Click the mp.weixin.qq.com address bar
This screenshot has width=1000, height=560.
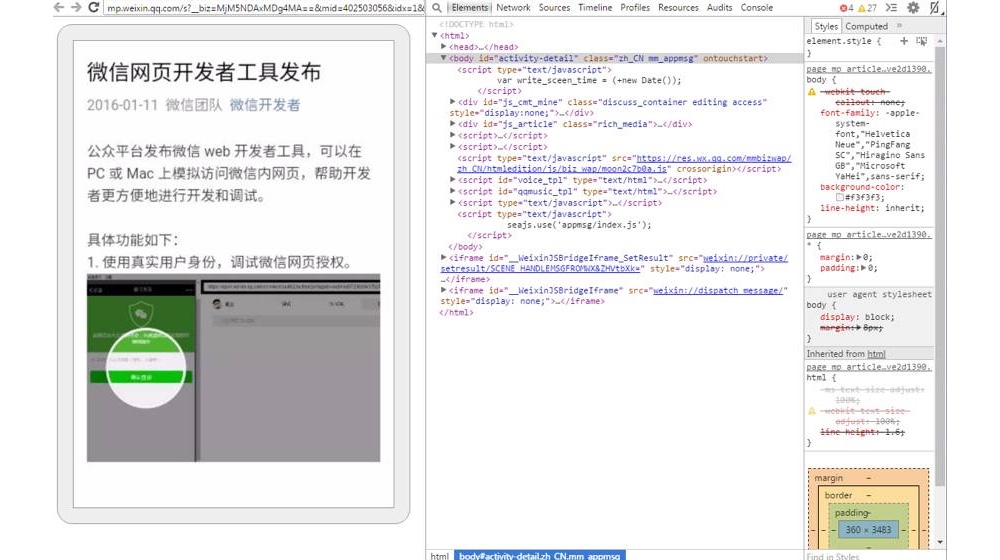(264, 8)
